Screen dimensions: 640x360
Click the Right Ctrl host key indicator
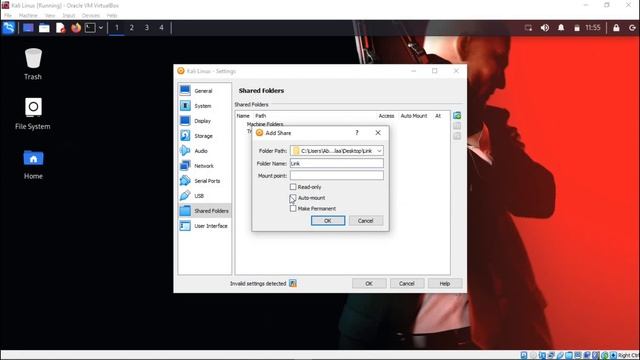[628, 356]
